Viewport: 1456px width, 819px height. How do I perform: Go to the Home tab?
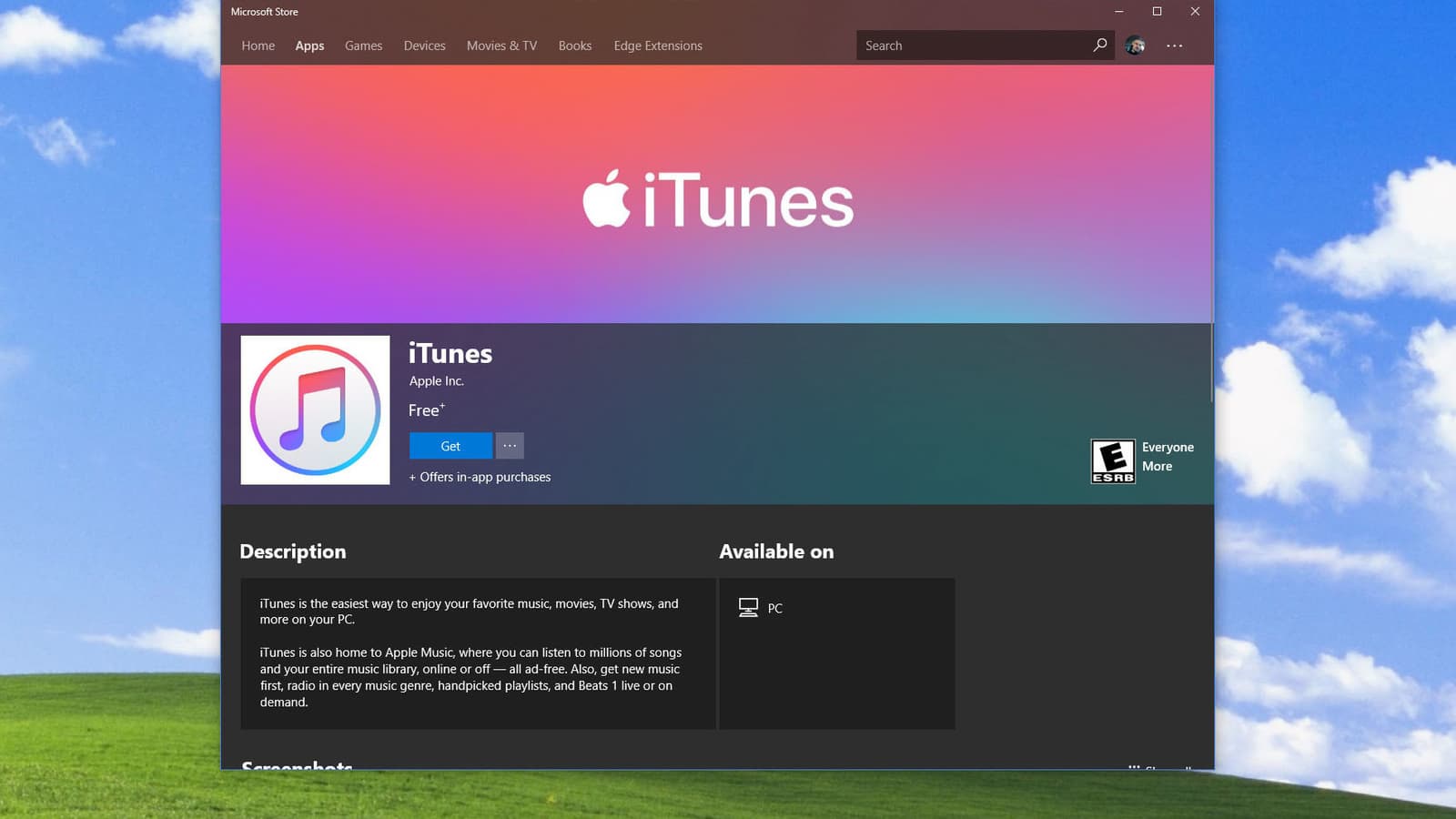(x=258, y=45)
